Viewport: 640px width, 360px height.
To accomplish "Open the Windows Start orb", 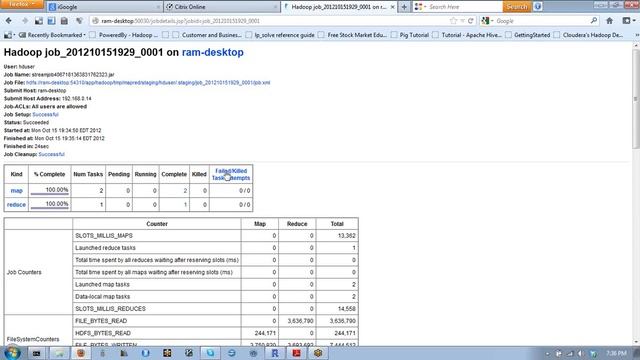I will 11,353.
